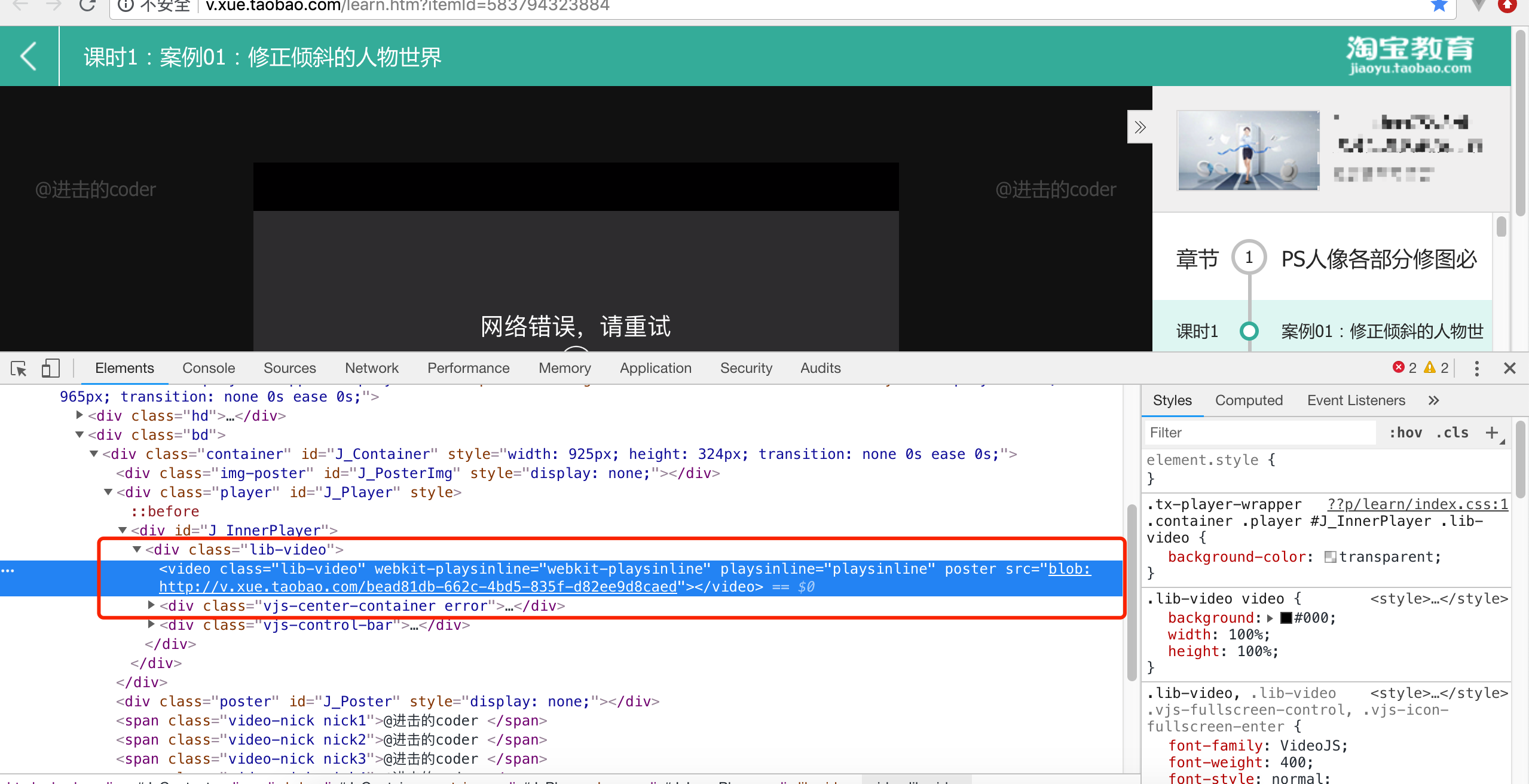Click the back arrow in course header
Image resolution: width=1529 pixels, height=784 pixels.
[x=28, y=56]
